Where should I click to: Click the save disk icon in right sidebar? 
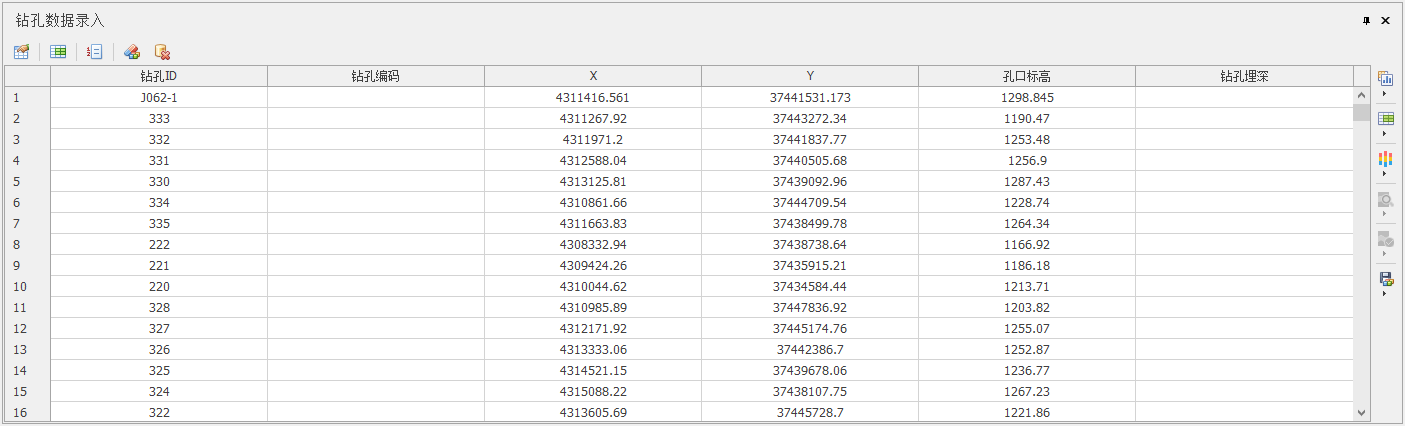pyautogui.click(x=1385, y=279)
